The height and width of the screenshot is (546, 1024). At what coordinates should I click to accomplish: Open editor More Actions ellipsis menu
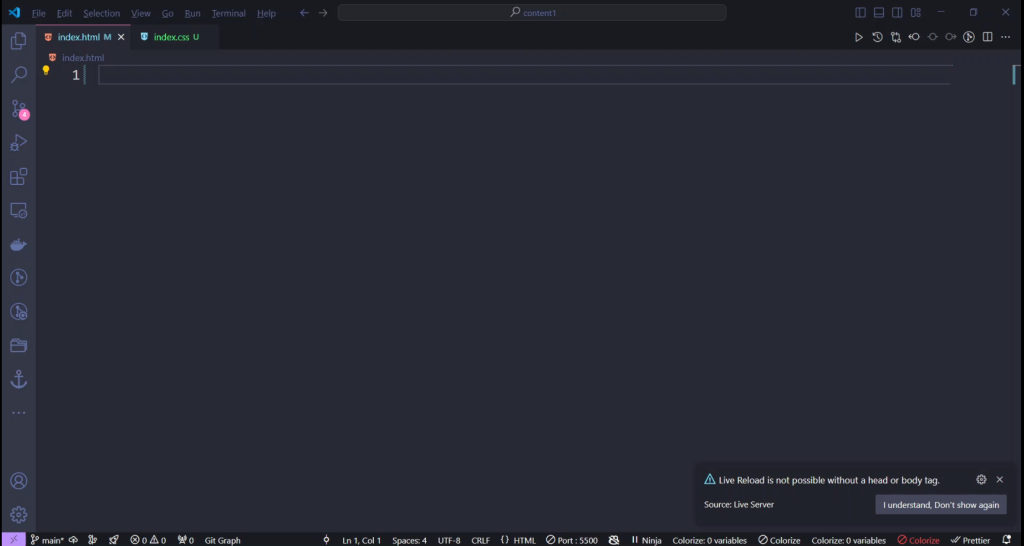[x=1006, y=37]
